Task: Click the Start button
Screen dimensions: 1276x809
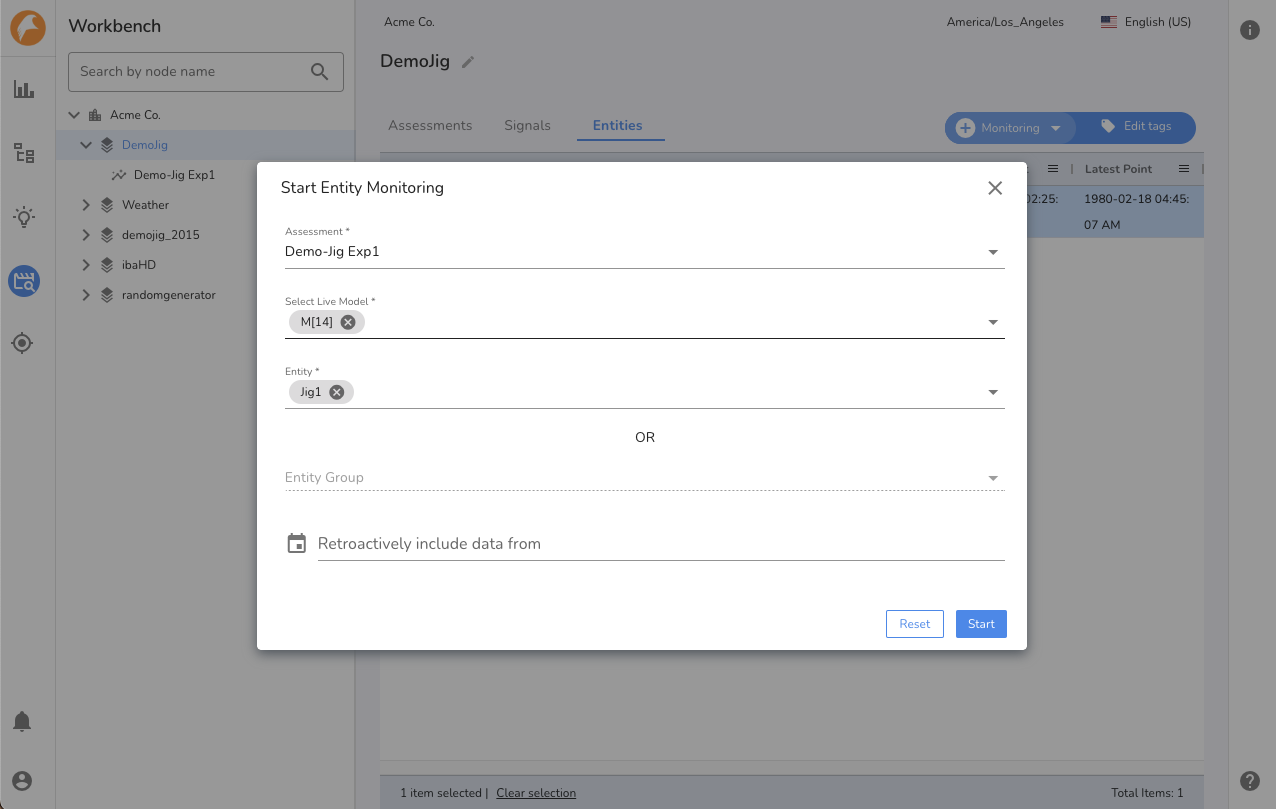Action: pyautogui.click(x=981, y=624)
